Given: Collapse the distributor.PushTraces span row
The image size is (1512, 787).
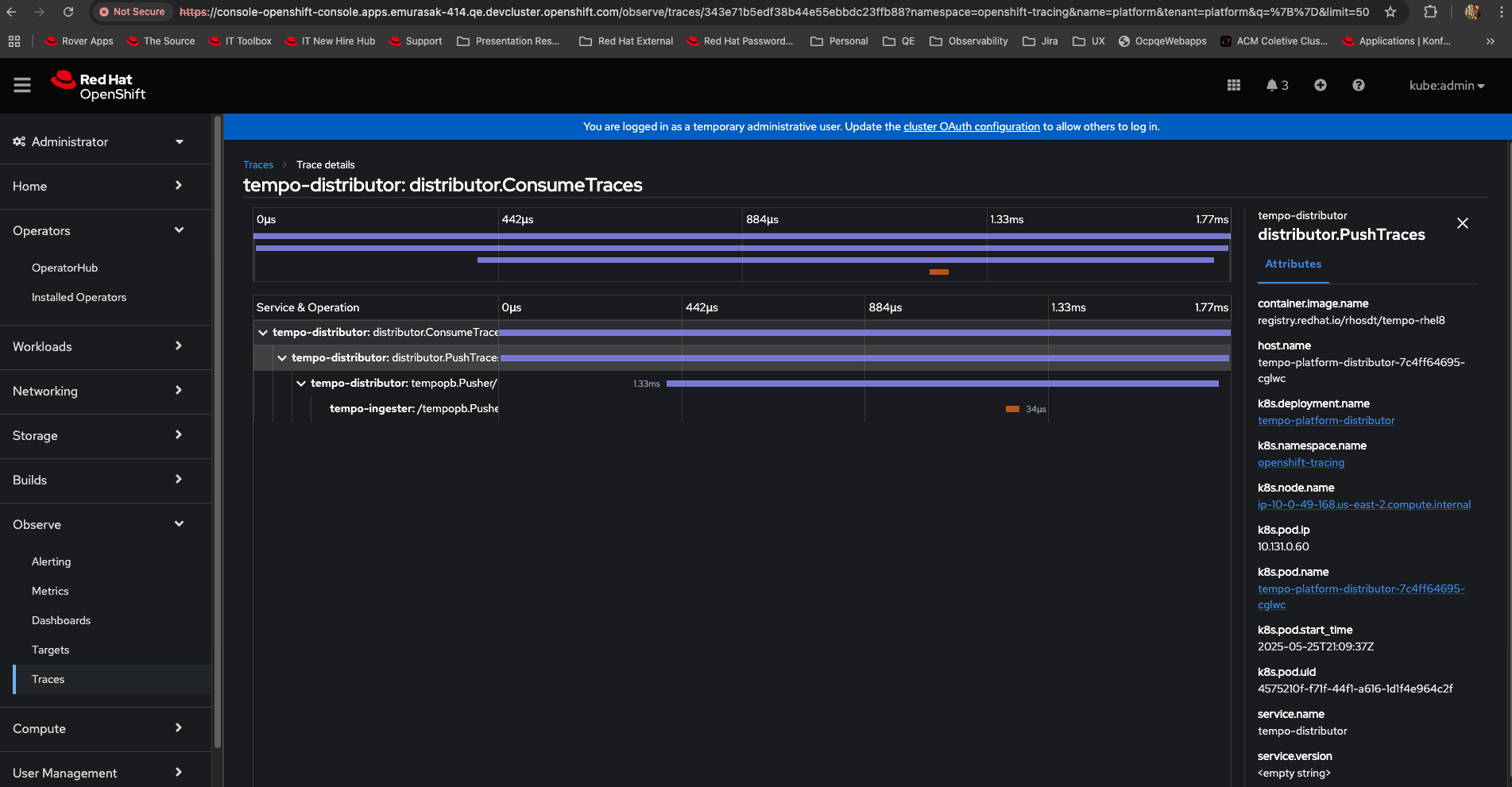Looking at the screenshot, I should (282, 357).
